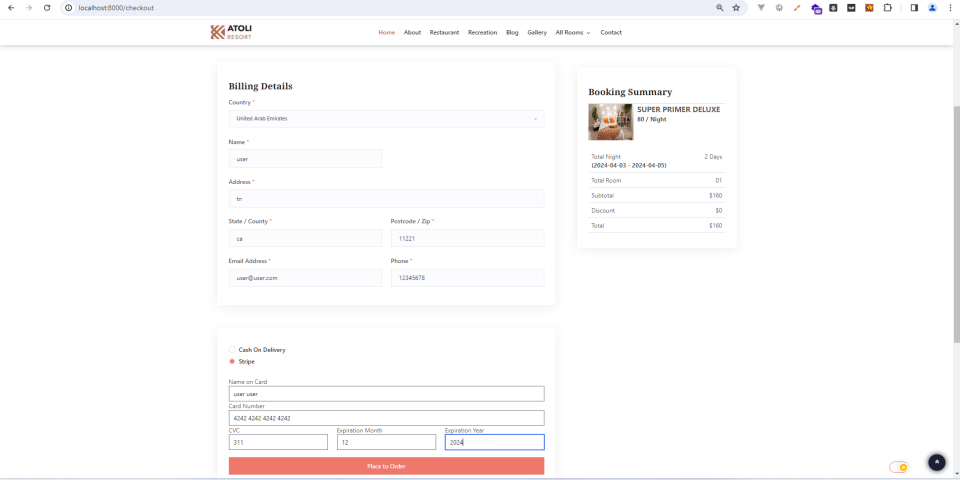Click the Email Address field

click(305, 278)
